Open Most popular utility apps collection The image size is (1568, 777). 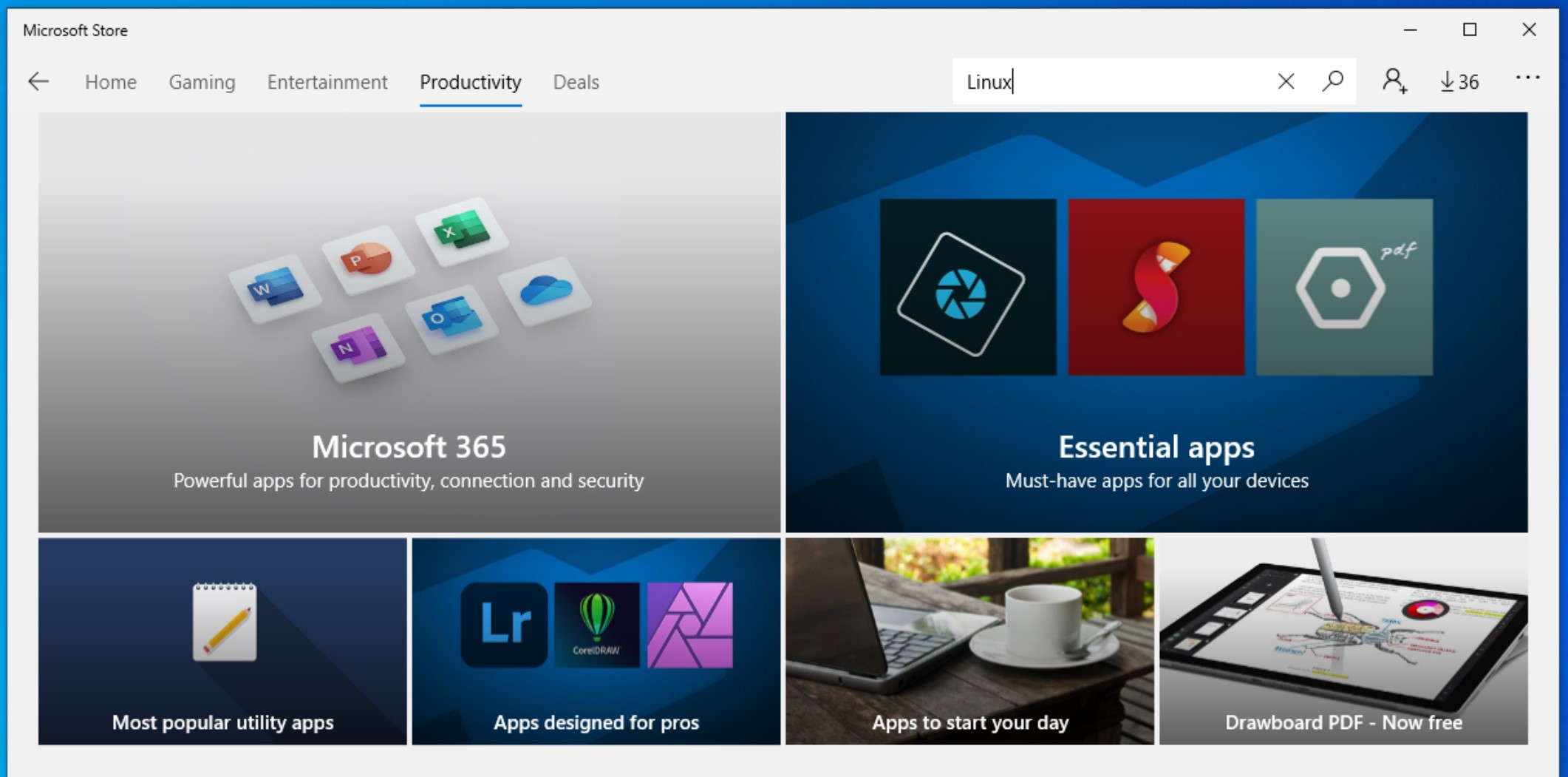pos(222,641)
